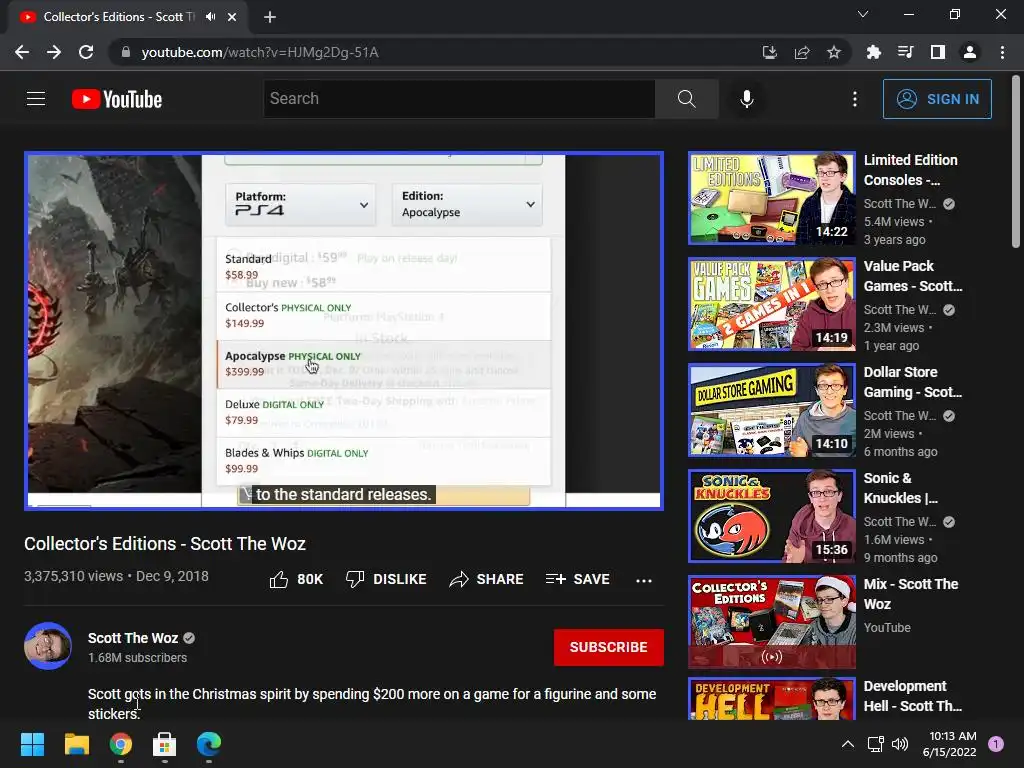The width and height of the screenshot is (1024, 768).
Task: Open a new browser tab
Action: pos(270,17)
